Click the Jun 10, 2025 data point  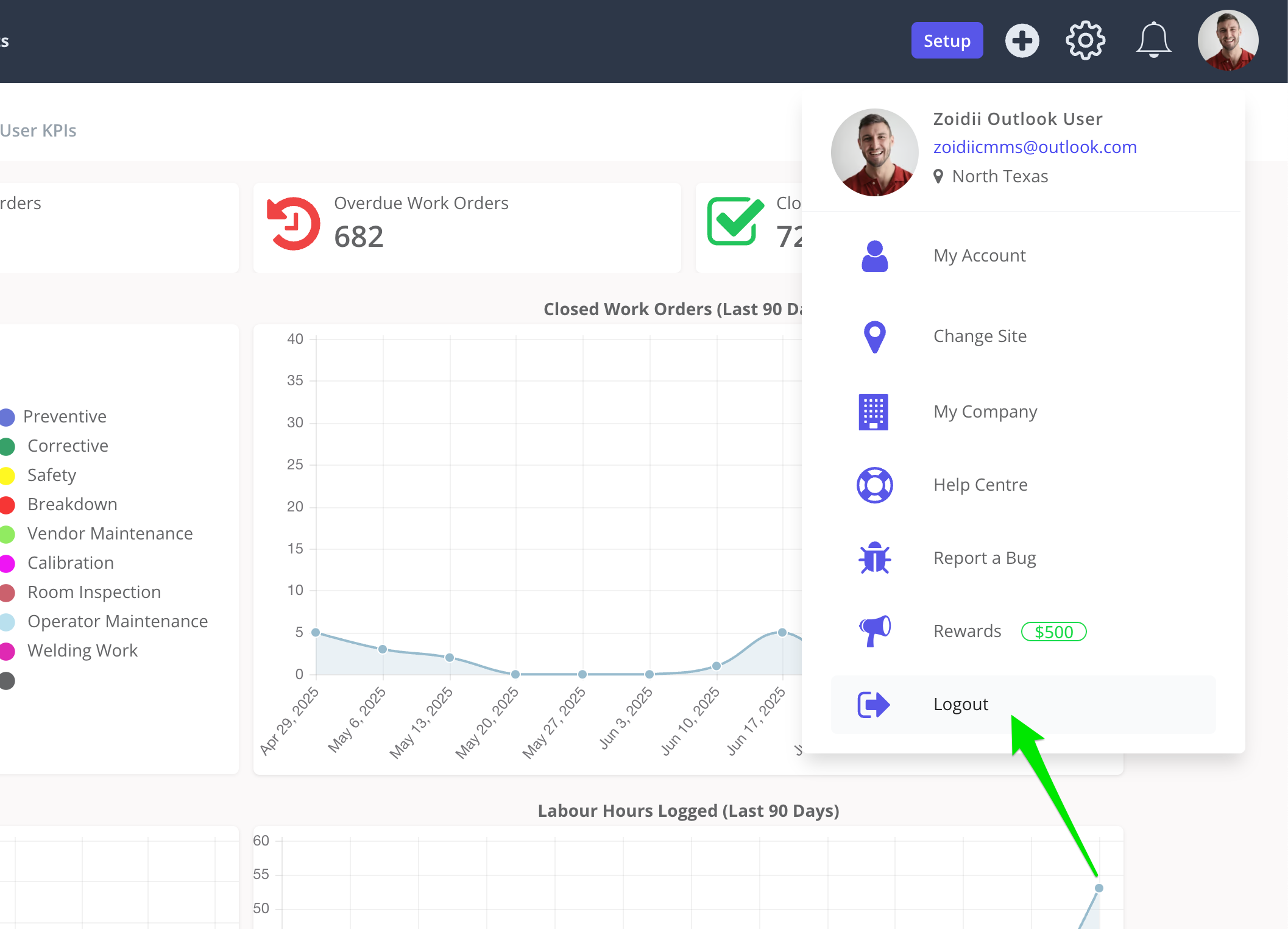(x=717, y=666)
